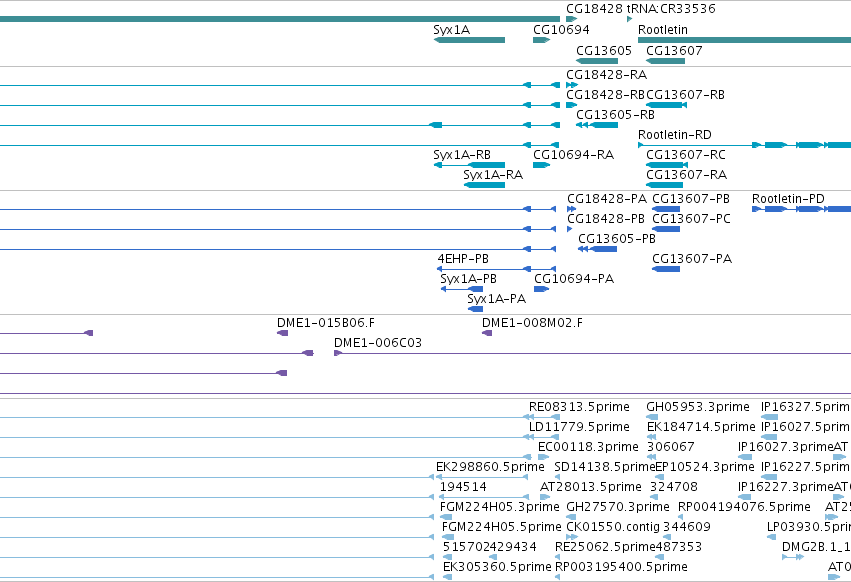Select protein Rootletin-PD
The width and height of the screenshot is (851, 582).
click(x=788, y=199)
